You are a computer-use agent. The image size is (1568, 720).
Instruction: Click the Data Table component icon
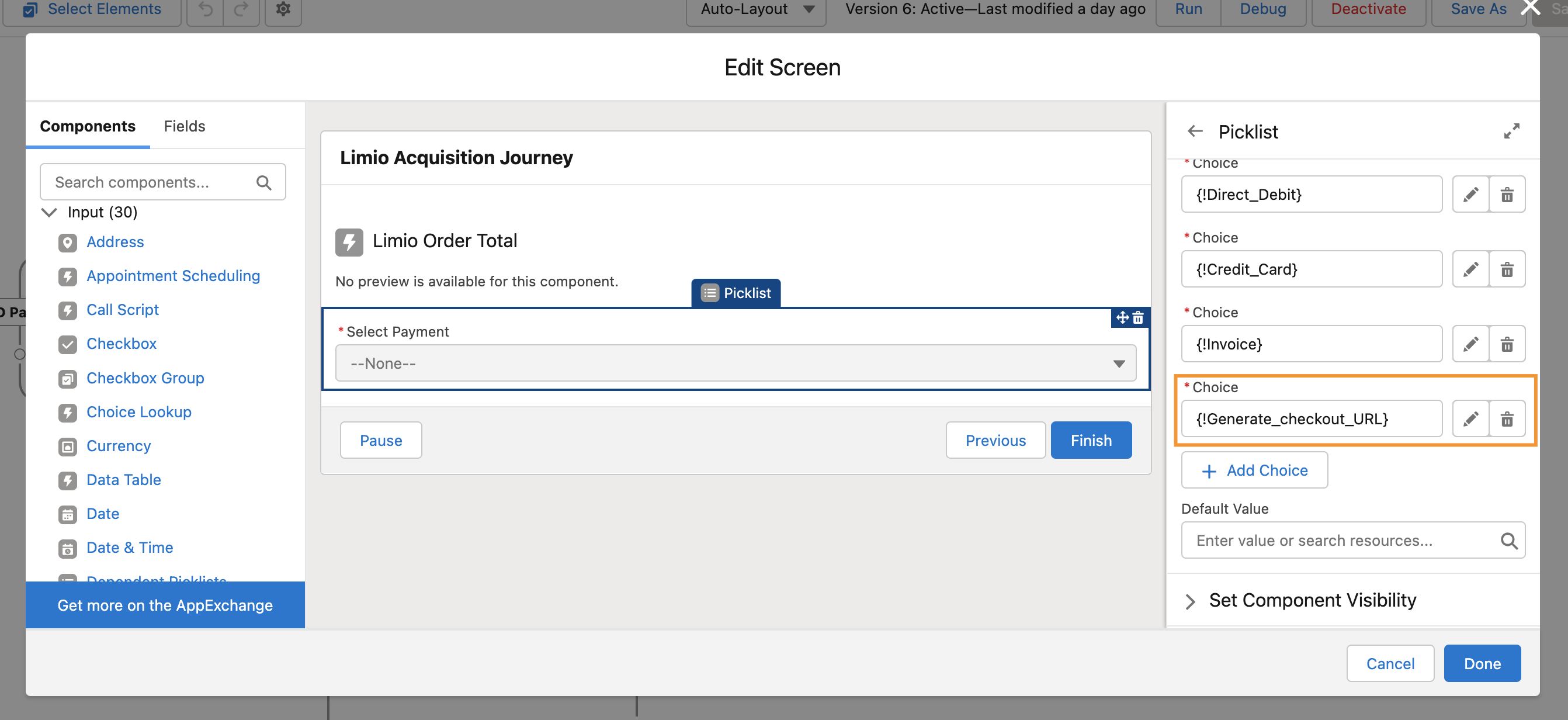pos(68,480)
